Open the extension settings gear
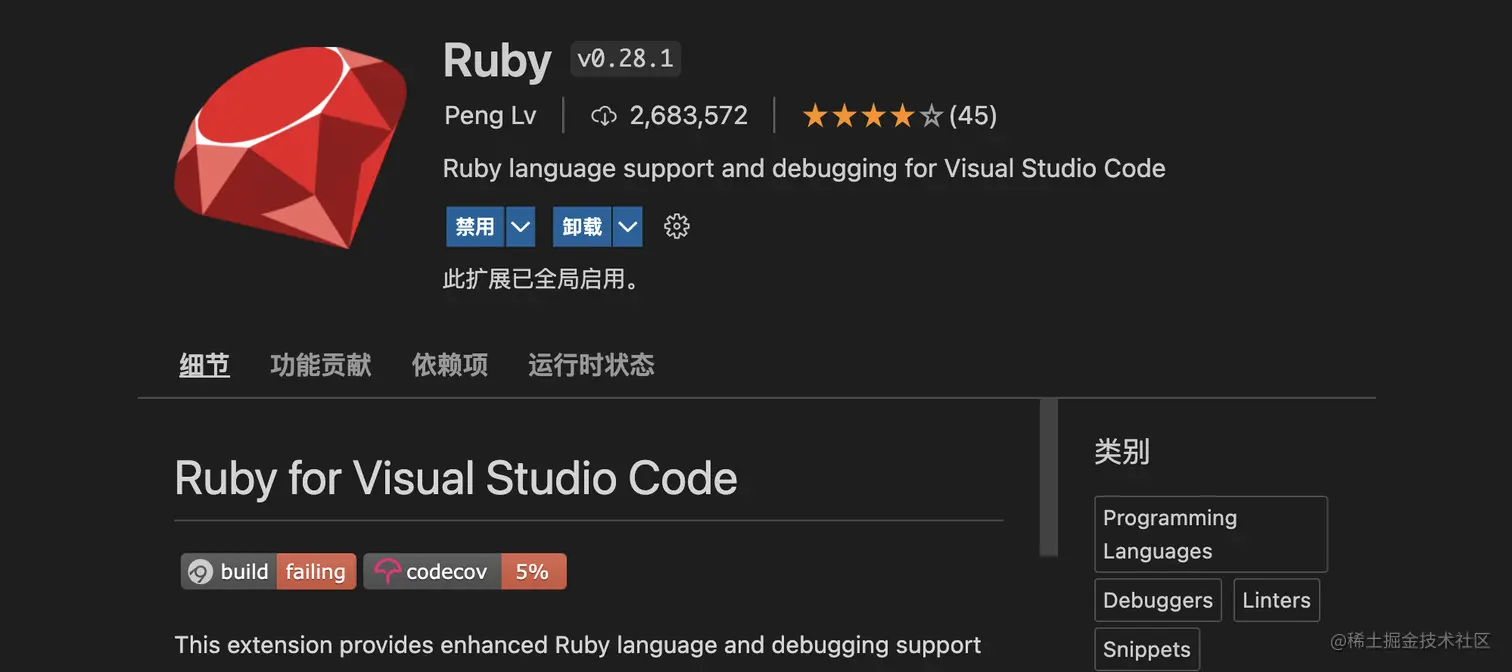Viewport: 1512px width, 672px height. (677, 227)
